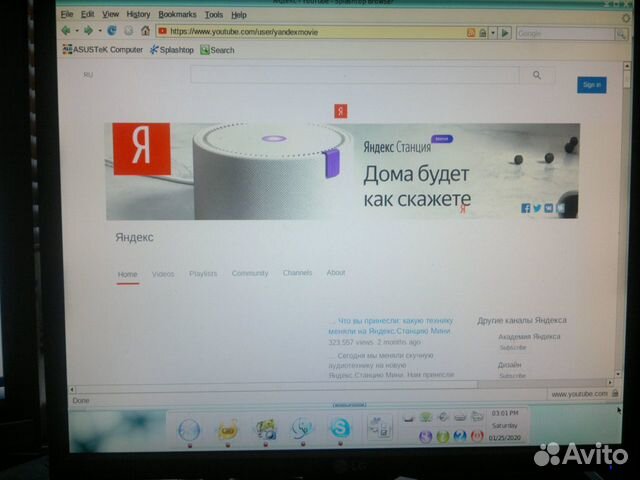This screenshot has width=640, height=480.
Task: Click the large red Yandex channel logo
Action: coord(142,149)
